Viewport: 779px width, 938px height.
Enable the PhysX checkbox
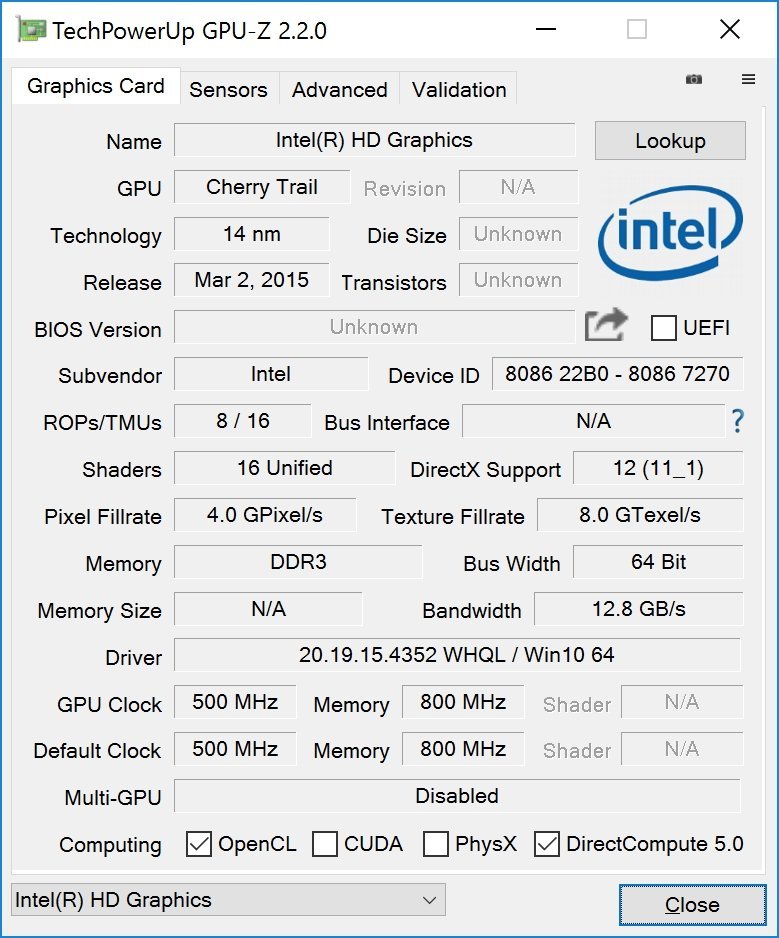[436, 844]
